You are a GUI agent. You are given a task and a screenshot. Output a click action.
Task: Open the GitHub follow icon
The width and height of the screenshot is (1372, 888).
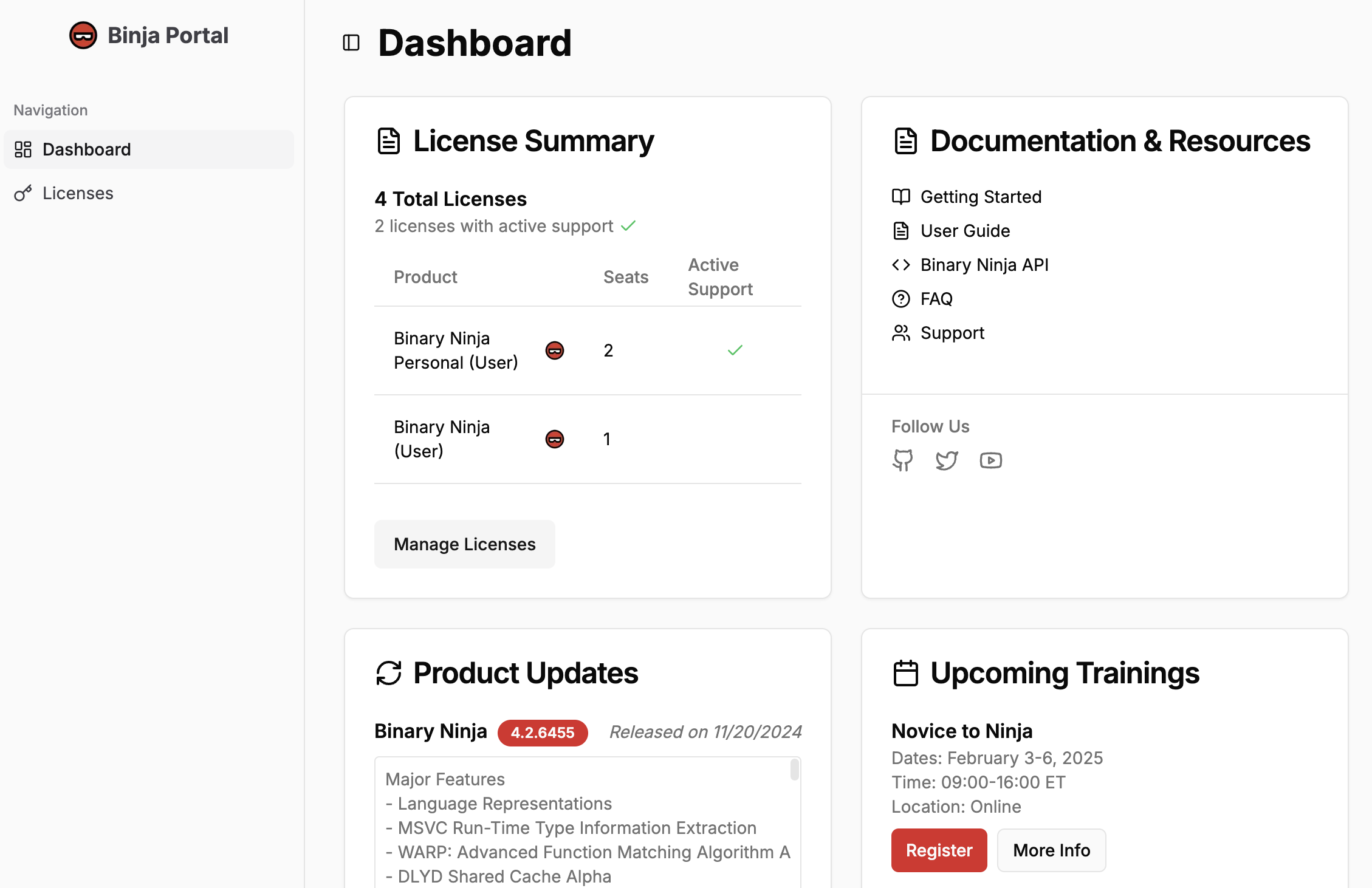pos(902,460)
